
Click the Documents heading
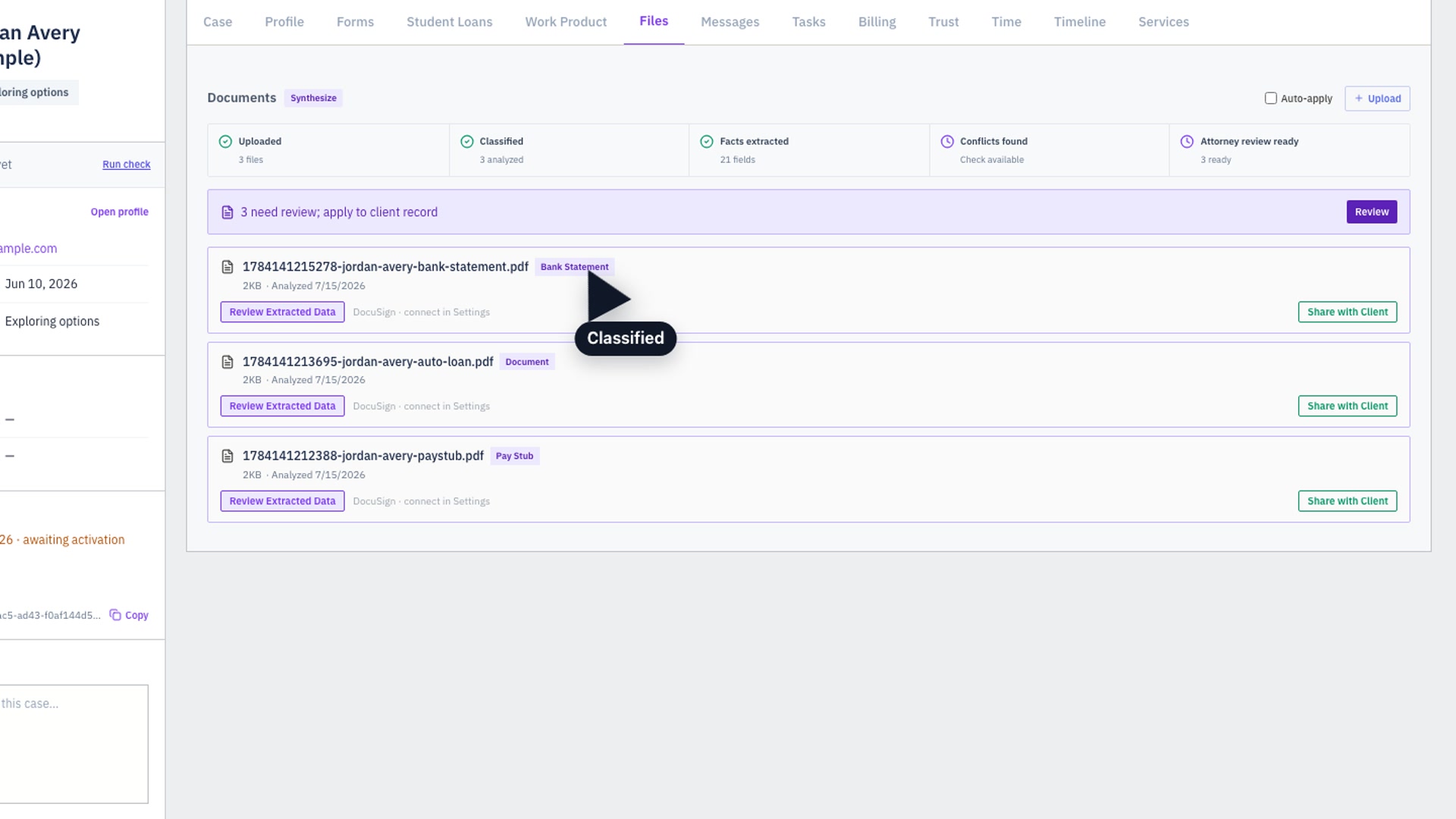pos(242,98)
